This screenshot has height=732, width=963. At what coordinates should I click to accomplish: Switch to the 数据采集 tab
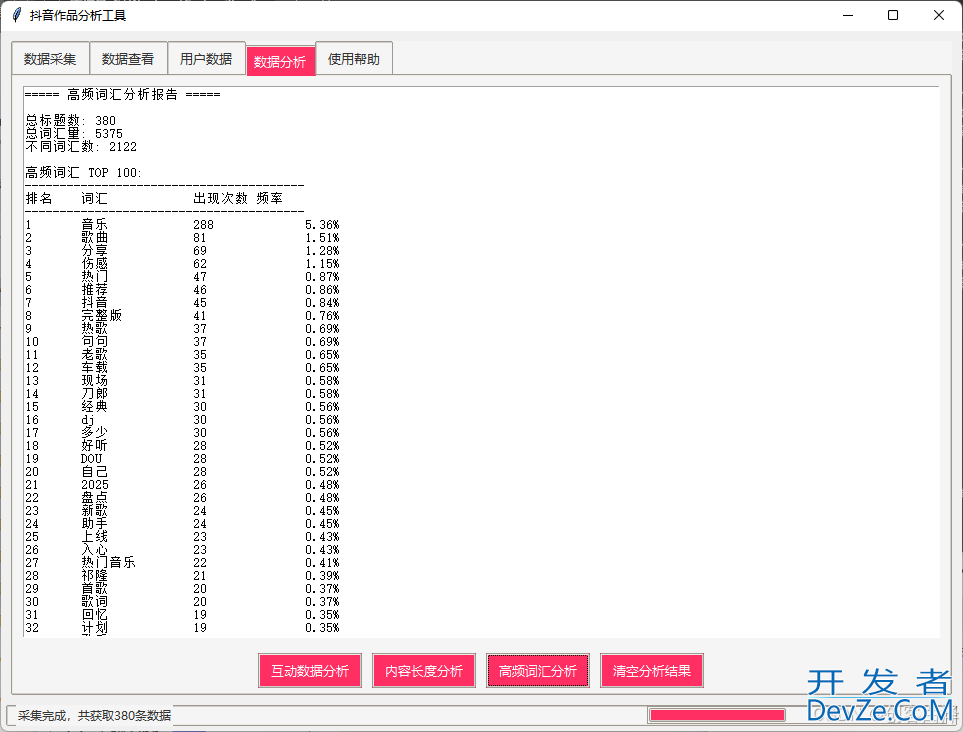[x=50, y=59]
